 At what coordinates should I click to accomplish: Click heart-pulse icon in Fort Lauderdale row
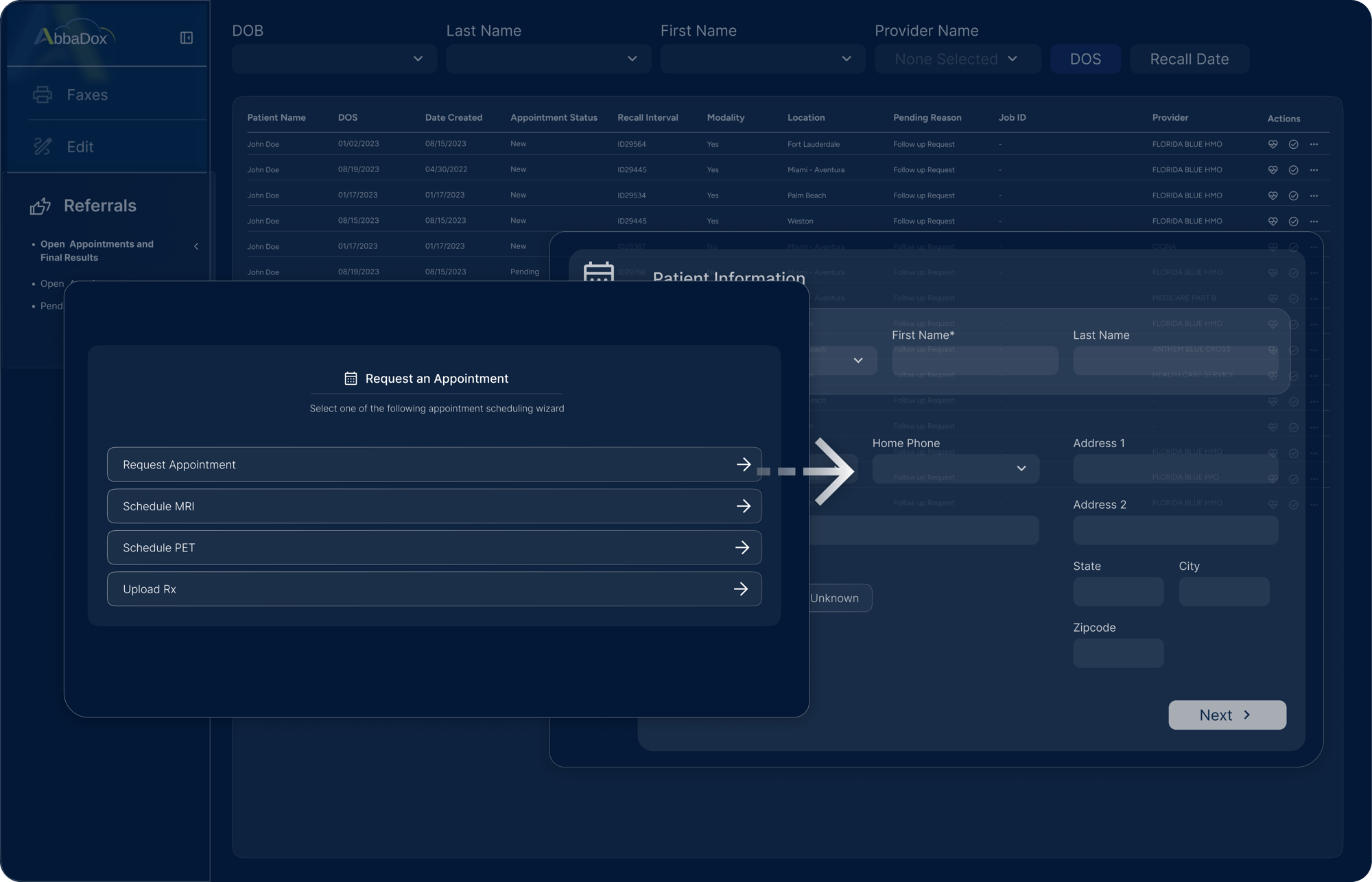point(1273,144)
